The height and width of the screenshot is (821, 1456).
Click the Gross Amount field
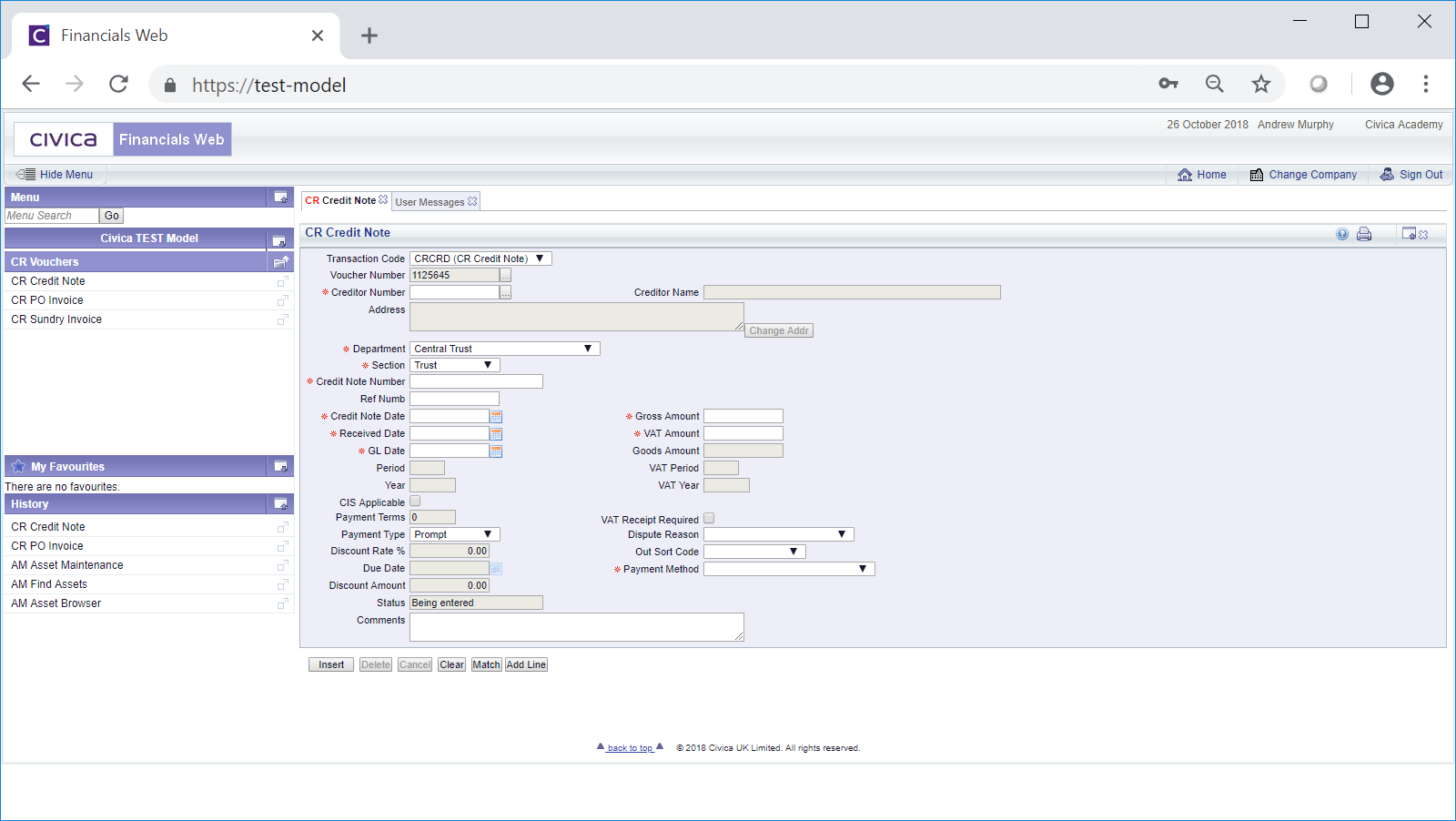tap(743, 416)
